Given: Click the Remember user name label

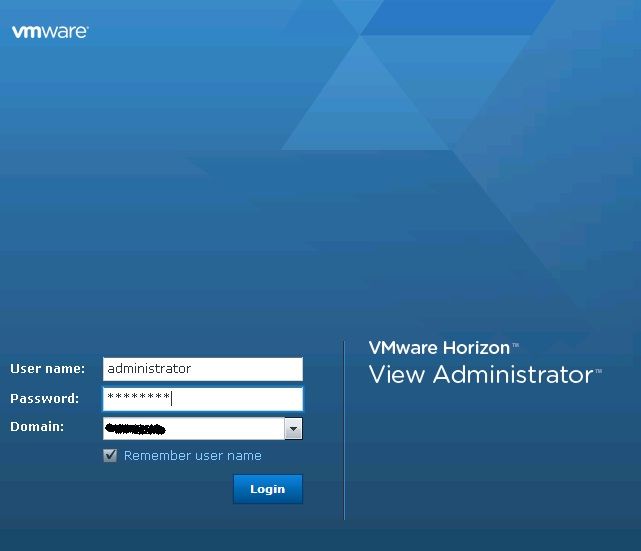Looking at the screenshot, I should tap(193, 455).
